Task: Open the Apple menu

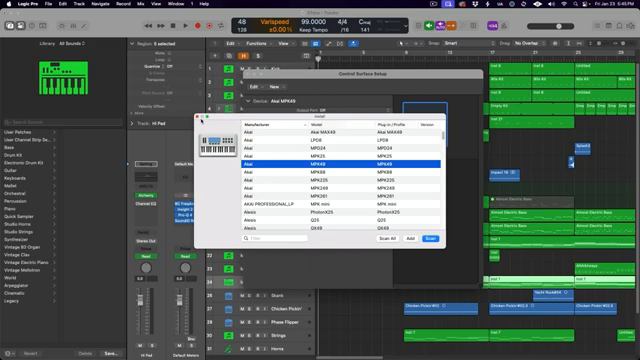Action: [9, 4]
